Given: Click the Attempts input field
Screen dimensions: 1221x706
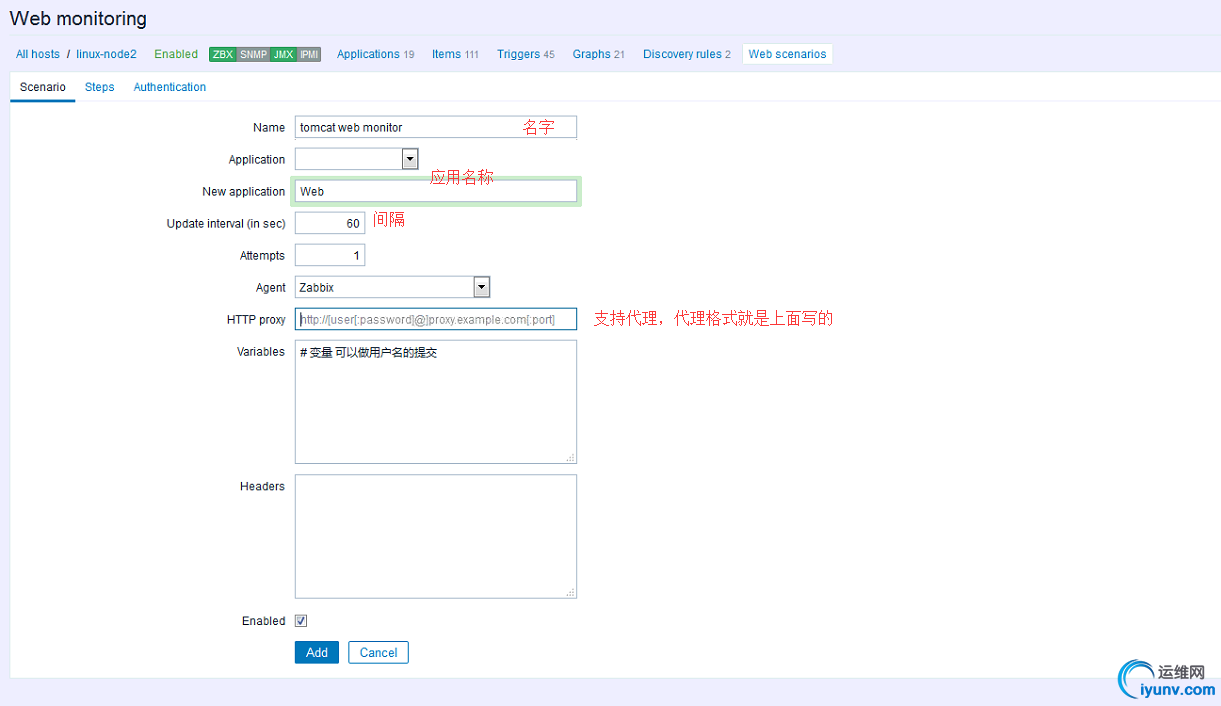Looking at the screenshot, I should (330, 255).
